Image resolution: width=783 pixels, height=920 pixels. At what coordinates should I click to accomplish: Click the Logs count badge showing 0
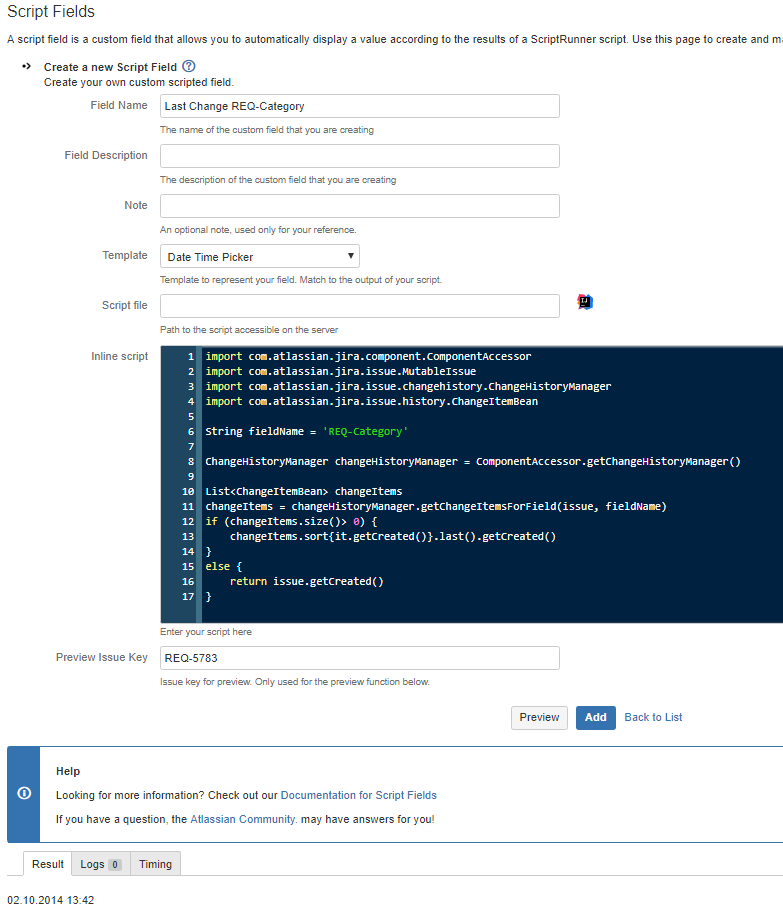[x=115, y=864]
